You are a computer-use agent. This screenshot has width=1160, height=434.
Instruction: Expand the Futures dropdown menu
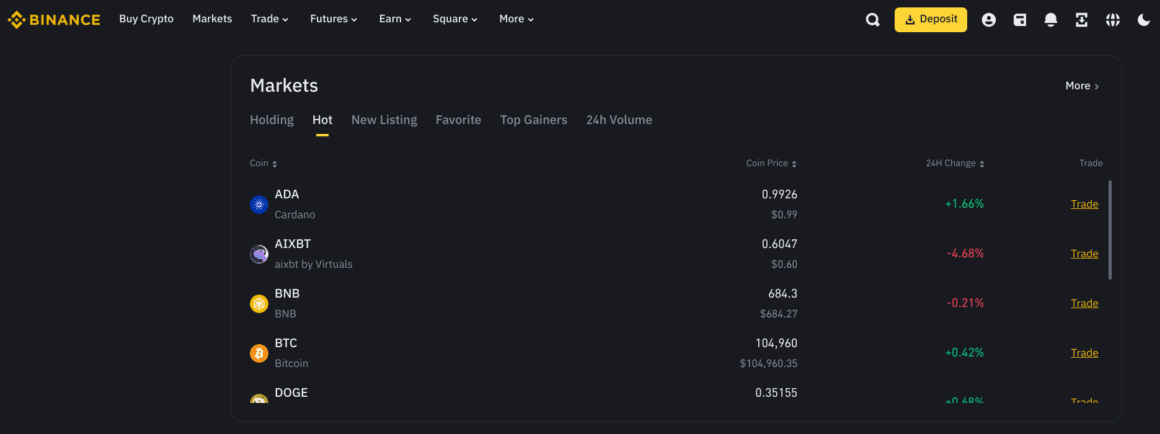(334, 19)
